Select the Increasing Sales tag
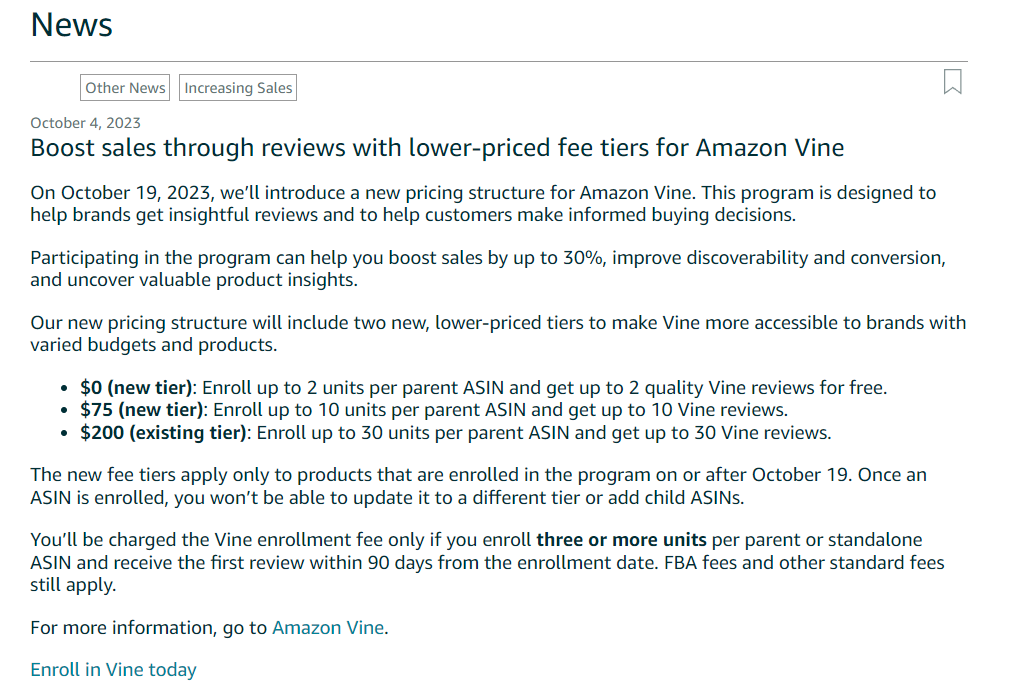1012x692 pixels. click(238, 88)
